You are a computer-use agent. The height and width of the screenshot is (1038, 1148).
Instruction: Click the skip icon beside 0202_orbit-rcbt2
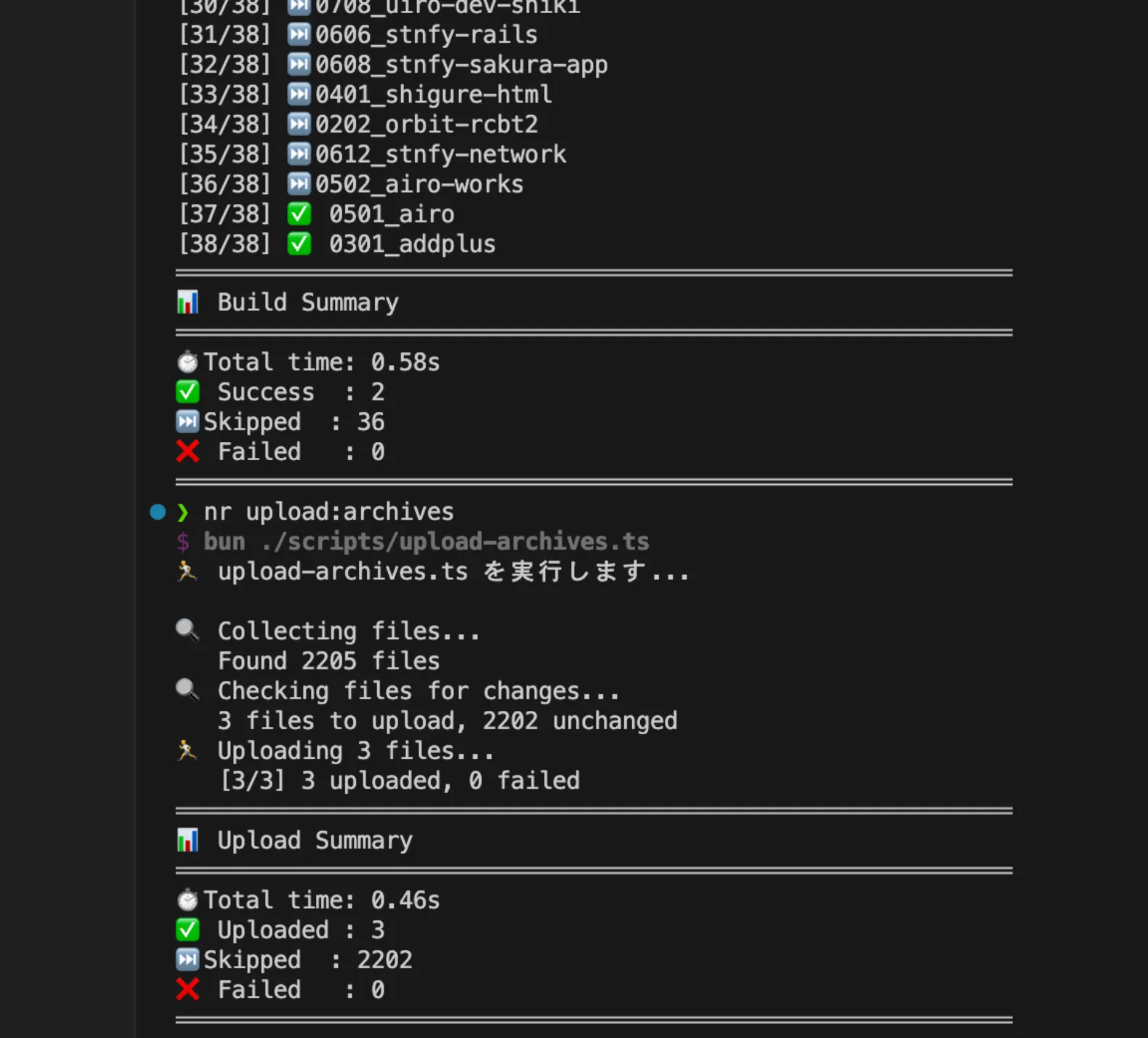(x=299, y=124)
